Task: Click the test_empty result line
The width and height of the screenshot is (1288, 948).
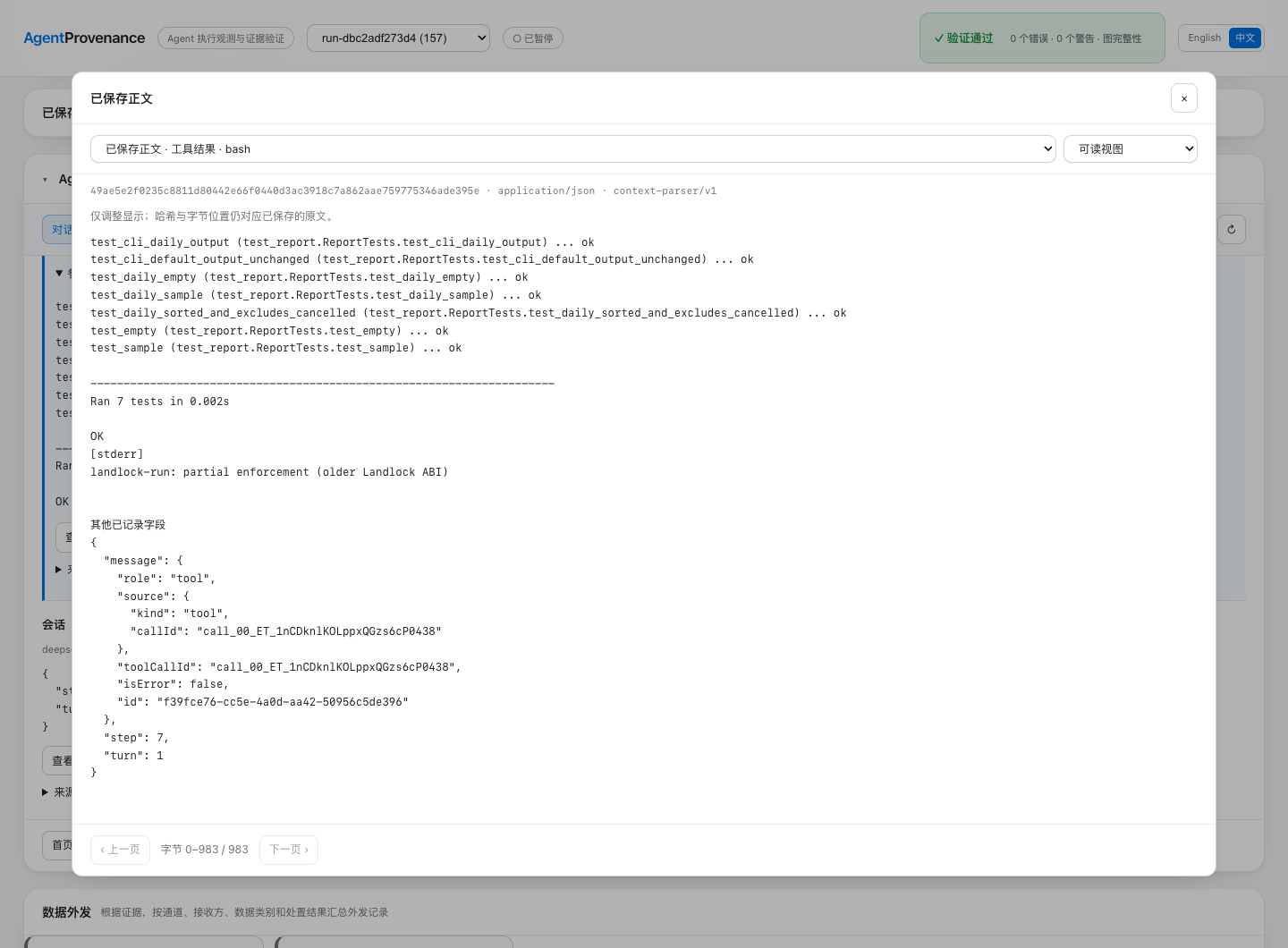Action: click(269, 331)
